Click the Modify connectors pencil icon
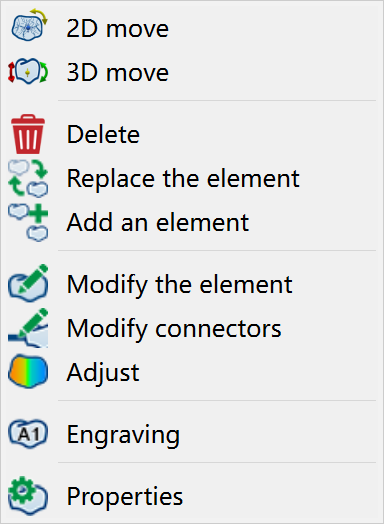Viewport: 384px width, 524px height. tap(28, 328)
